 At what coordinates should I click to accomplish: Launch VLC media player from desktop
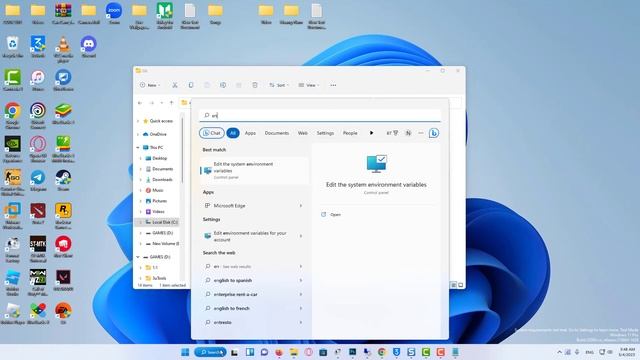coord(63,49)
